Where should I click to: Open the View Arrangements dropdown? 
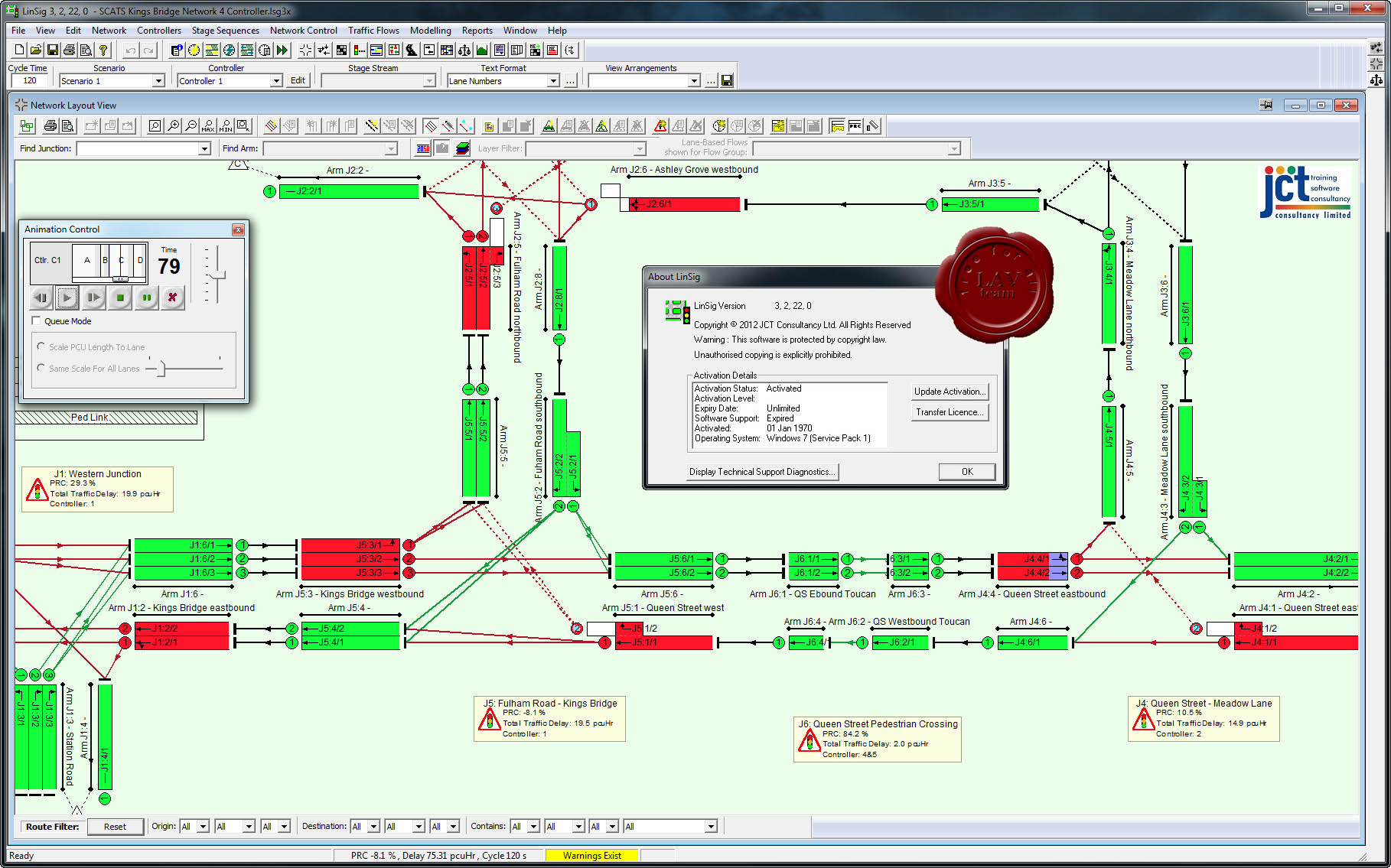click(x=694, y=81)
